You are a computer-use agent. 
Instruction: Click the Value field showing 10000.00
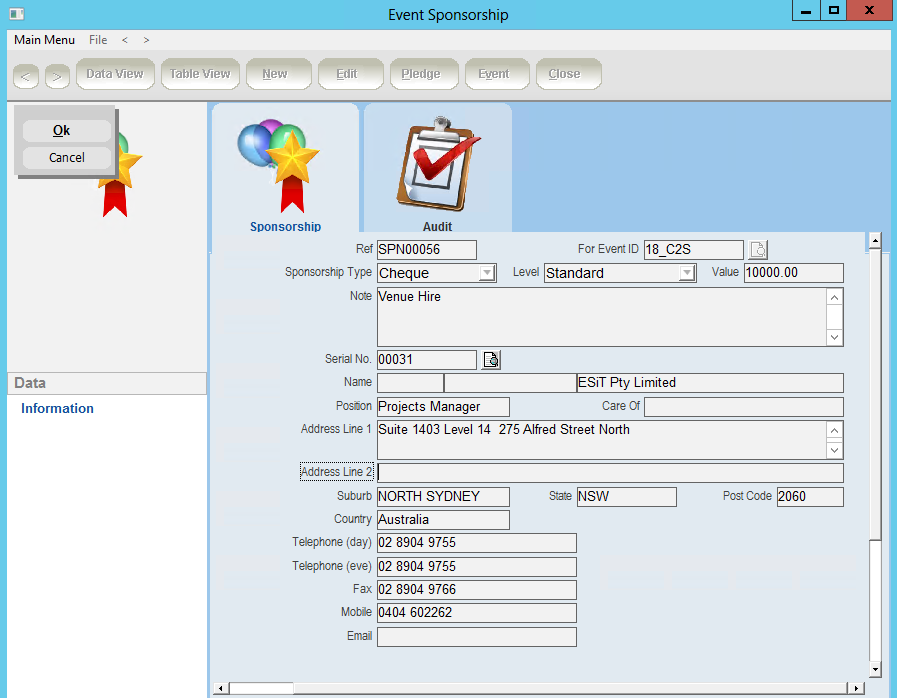tap(793, 273)
